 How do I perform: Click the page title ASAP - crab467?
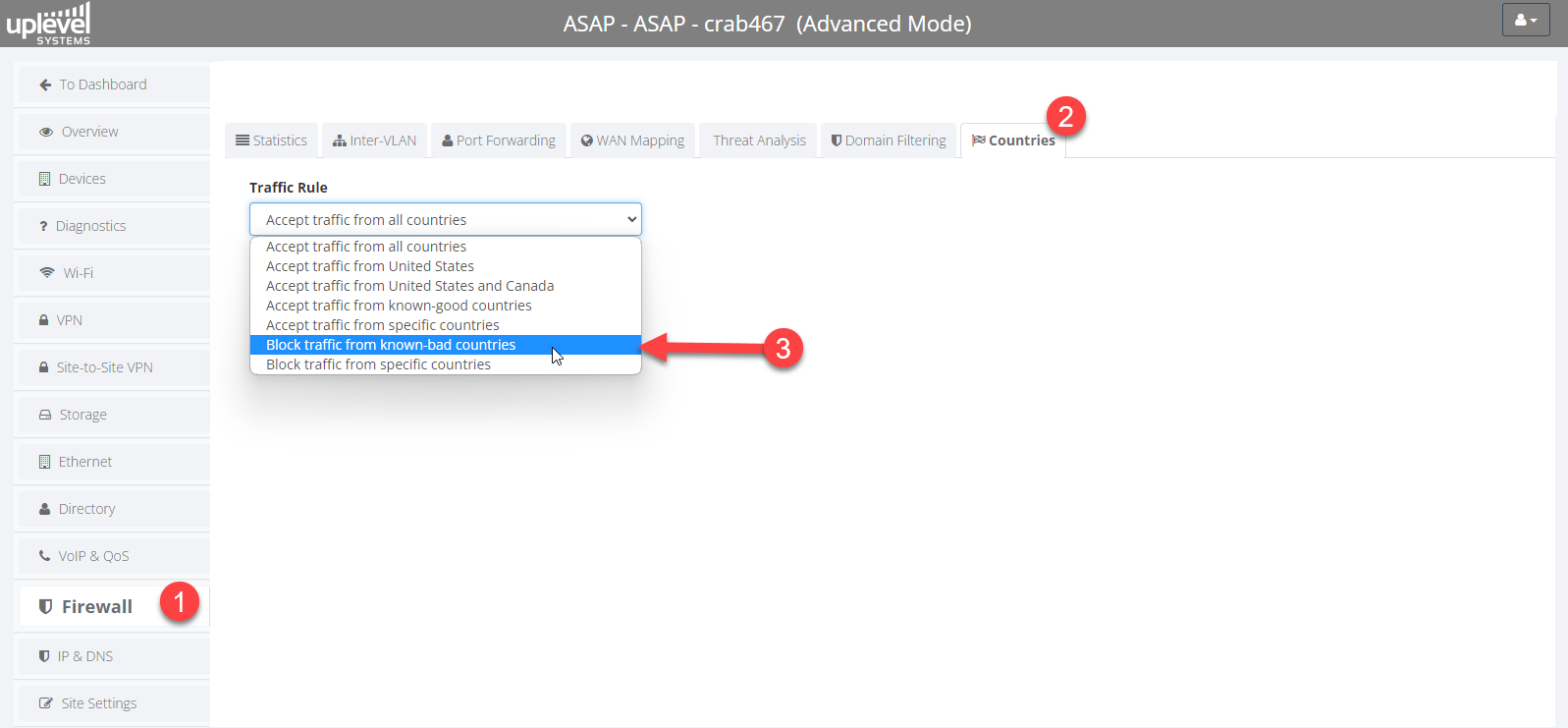click(x=767, y=24)
